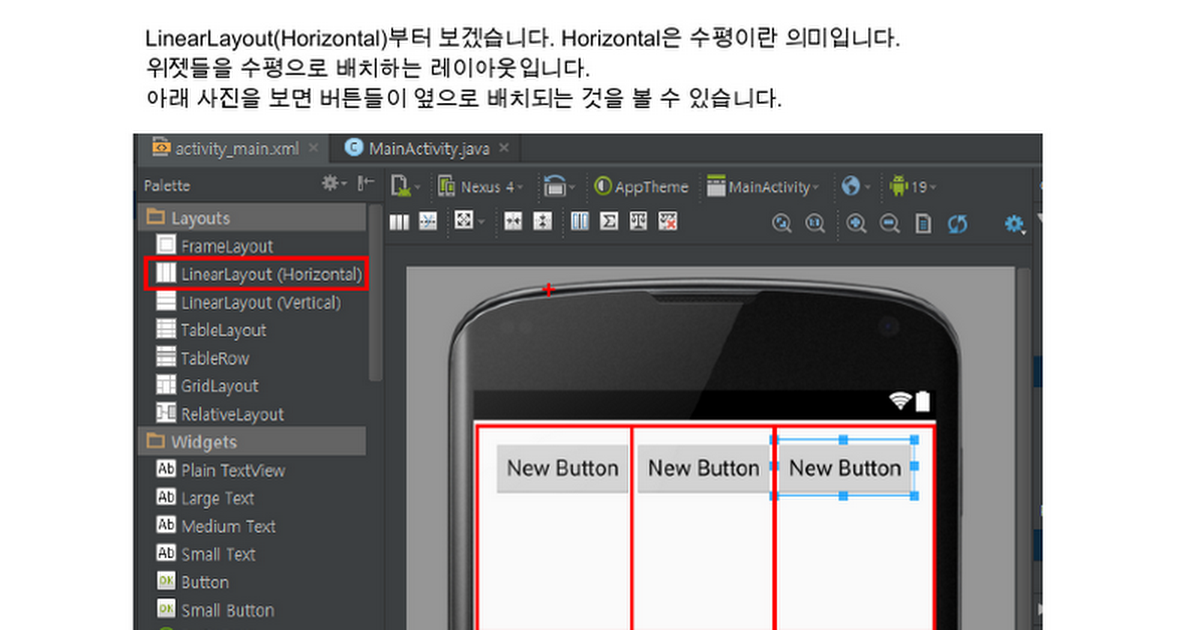1200x630 pixels.
Task: Choose RelativeLayout in the palette
Action: click(221, 413)
